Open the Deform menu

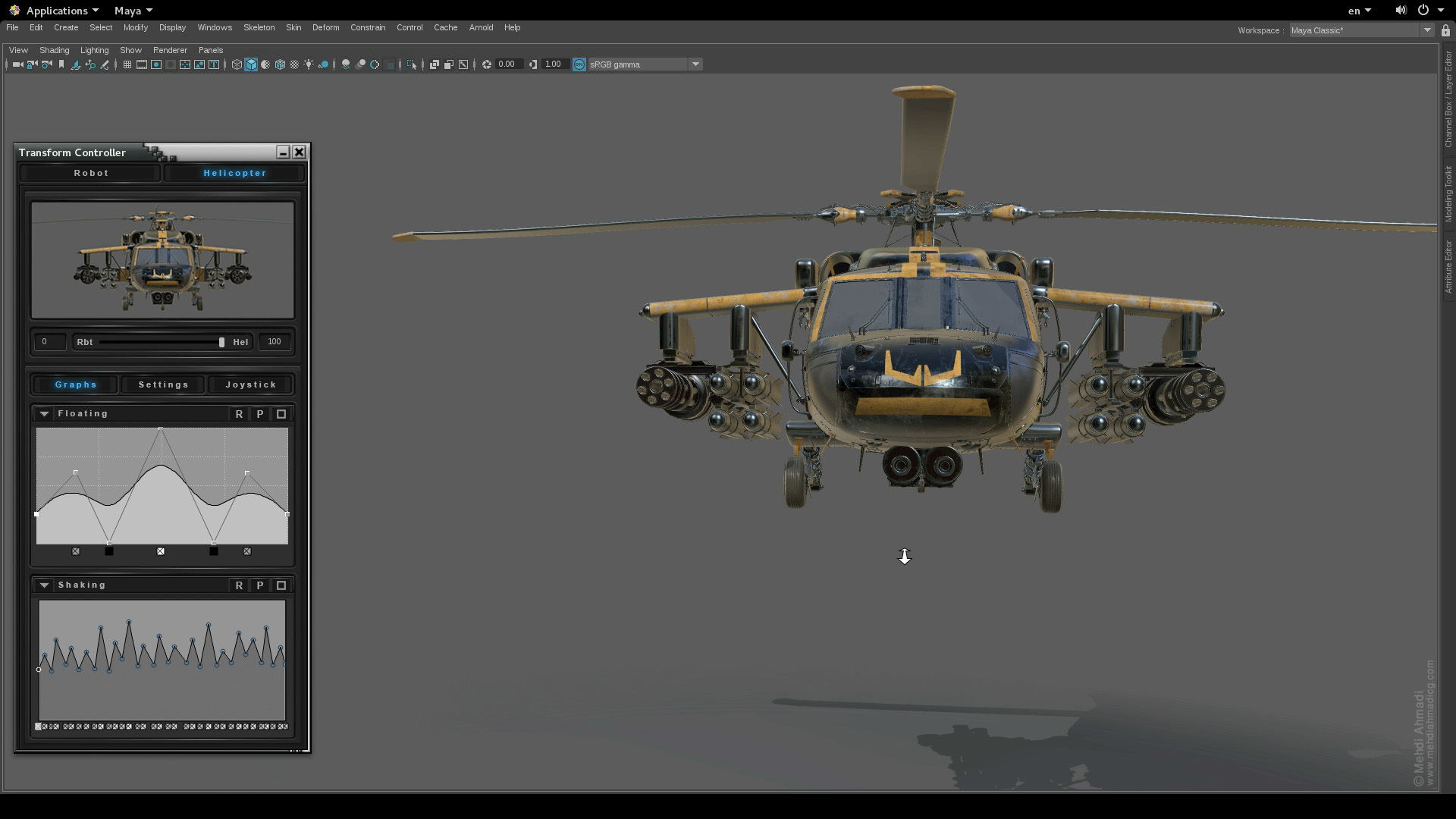pyautogui.click(x=325, y=27)
